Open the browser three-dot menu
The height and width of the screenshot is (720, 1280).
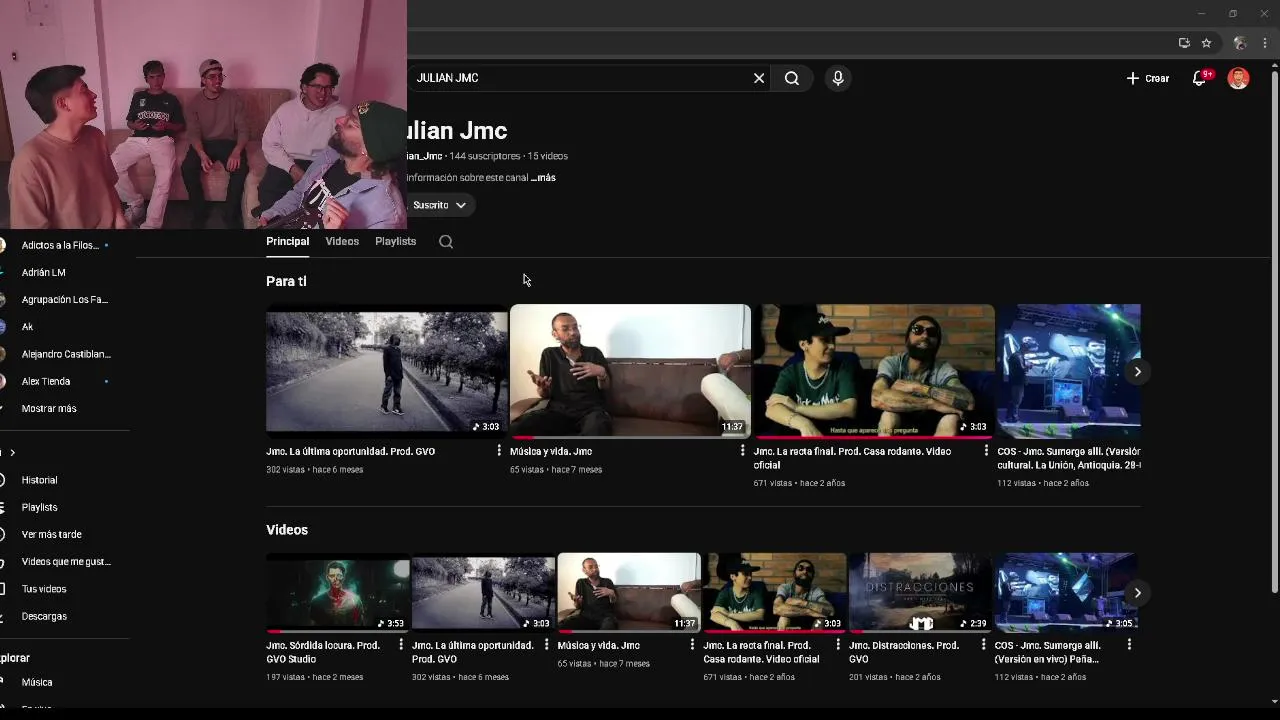pos(1265,43)
